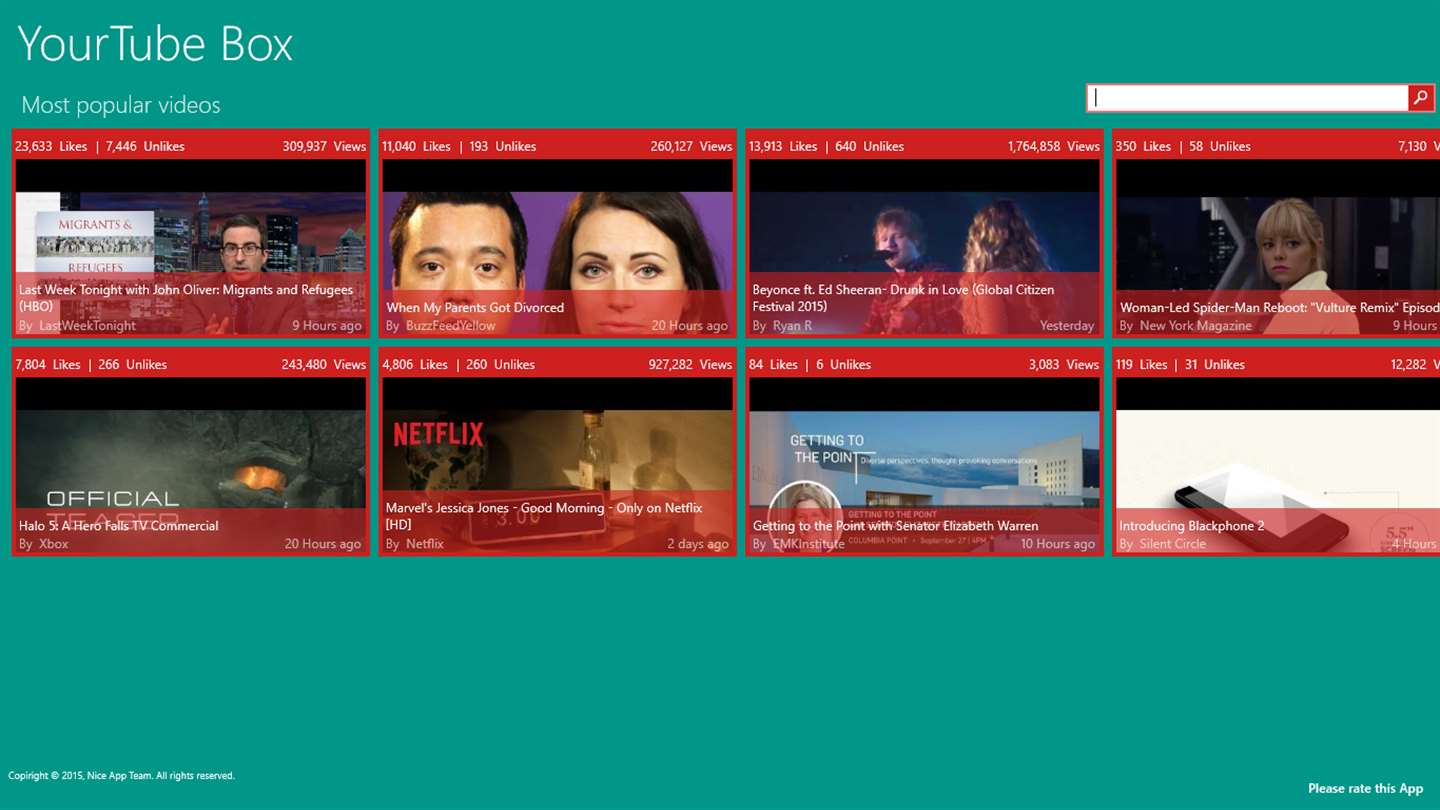The height and width of the screenshot is (810, 1440).
Task: Click the '927,282 Views' count
Action: [x=690, y=364]
